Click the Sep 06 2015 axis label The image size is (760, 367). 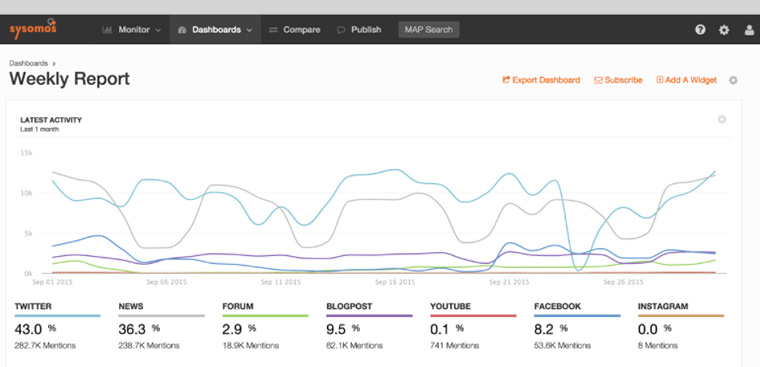167,281
